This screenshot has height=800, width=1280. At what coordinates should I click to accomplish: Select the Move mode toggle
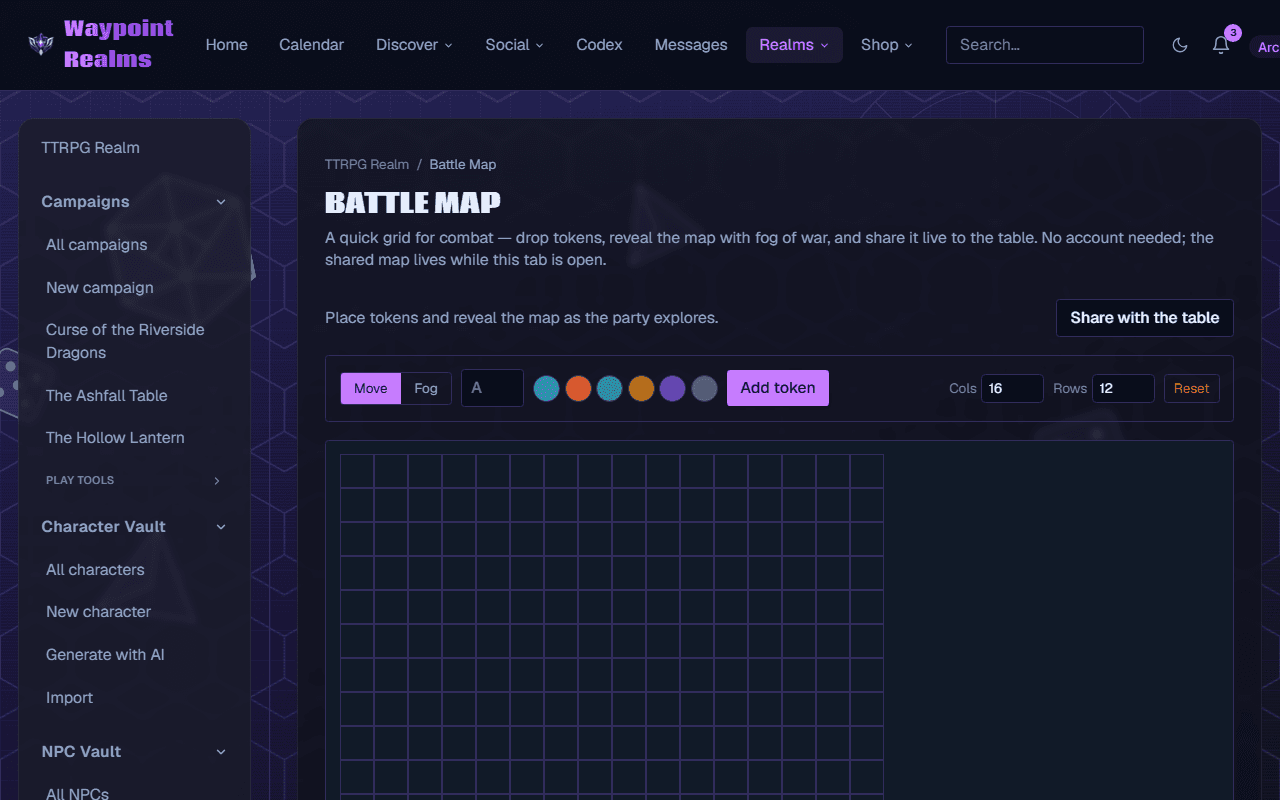click(371, 388)
